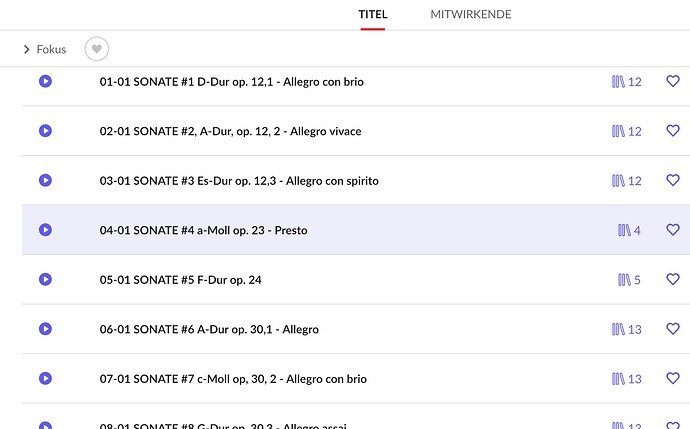690x429 pixels.
Task: View 5 versions of Sonate #5 F-Dur
Action: click(x=629, y=280)
